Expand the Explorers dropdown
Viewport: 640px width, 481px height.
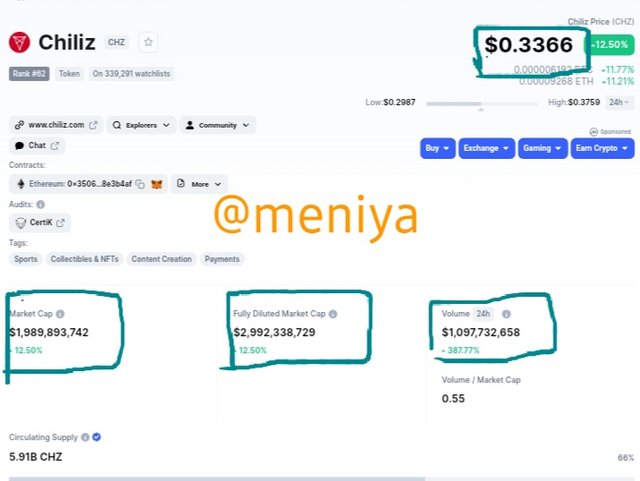(x=141, y=125)
